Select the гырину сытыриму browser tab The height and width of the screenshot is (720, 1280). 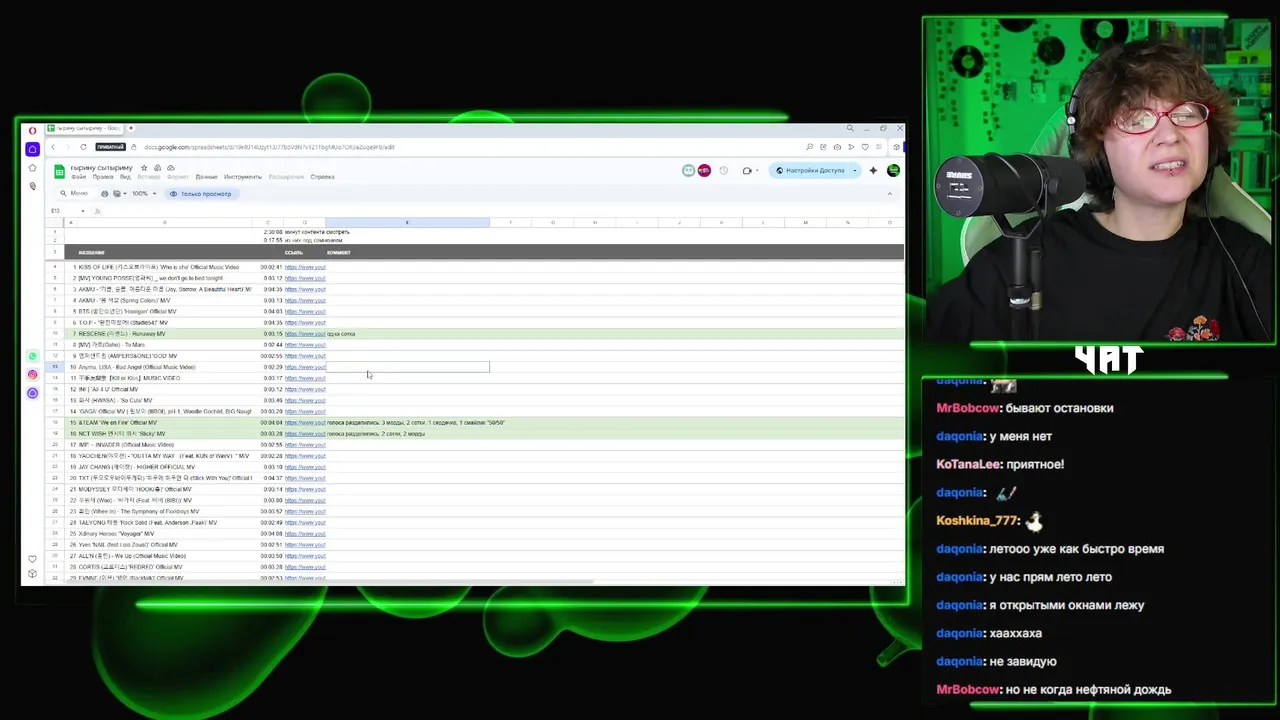click(x=83, y=128)
